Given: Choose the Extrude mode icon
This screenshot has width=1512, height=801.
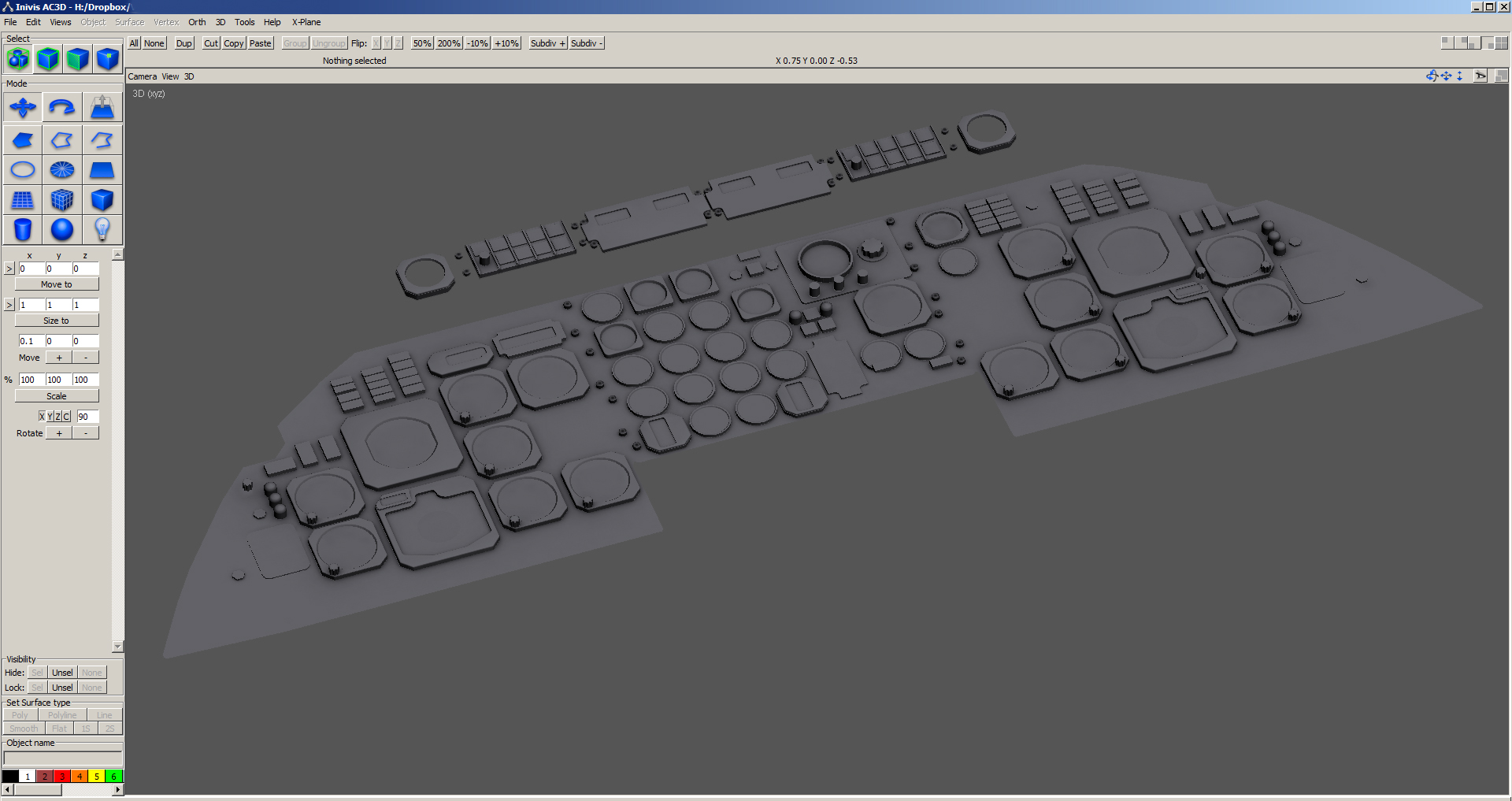Looking at the screenshot, I should click(102, 107).
